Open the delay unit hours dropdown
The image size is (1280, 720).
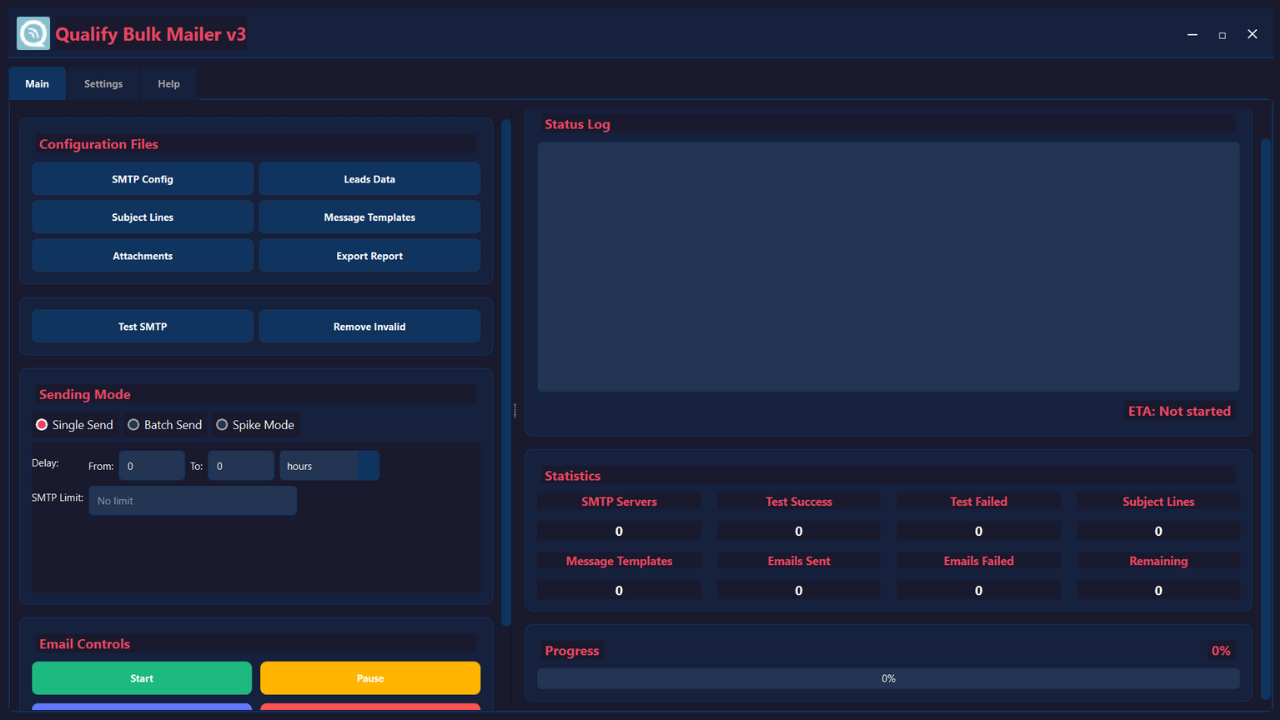(329, 466)
